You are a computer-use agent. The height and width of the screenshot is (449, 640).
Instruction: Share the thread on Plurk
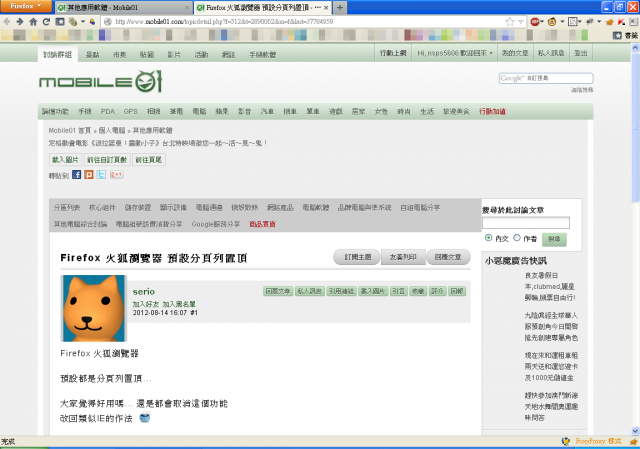pyautogui.click(x=89, y=175)
